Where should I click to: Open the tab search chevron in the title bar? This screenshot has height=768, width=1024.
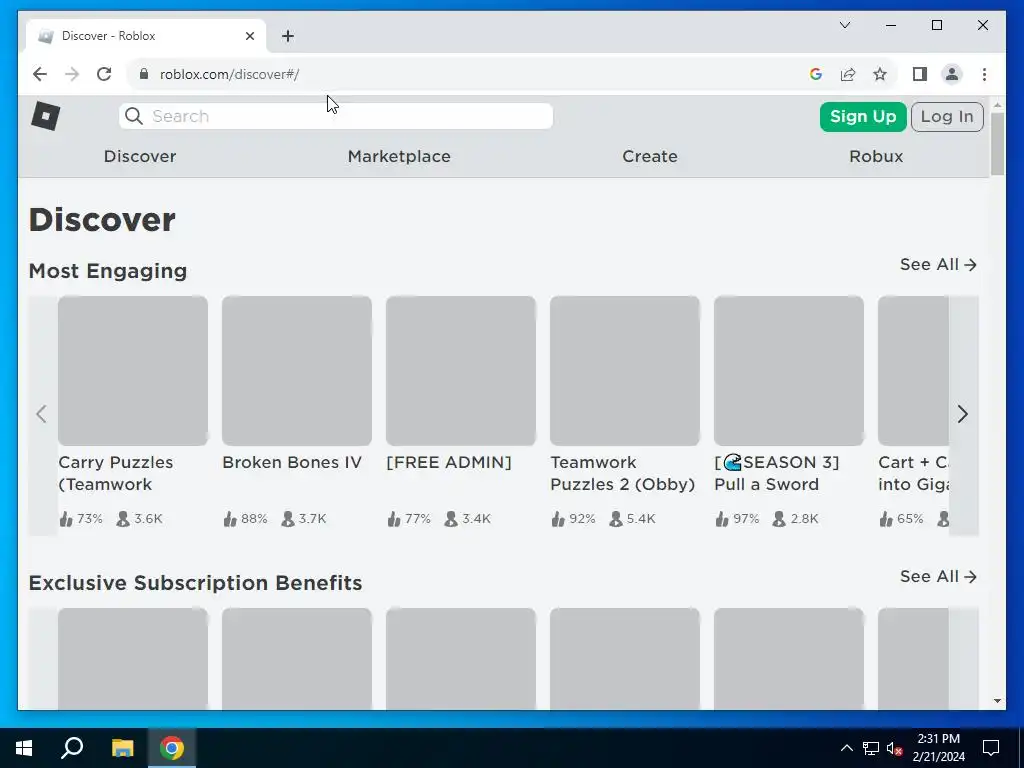pyautogui.click(x=844, y=25)
